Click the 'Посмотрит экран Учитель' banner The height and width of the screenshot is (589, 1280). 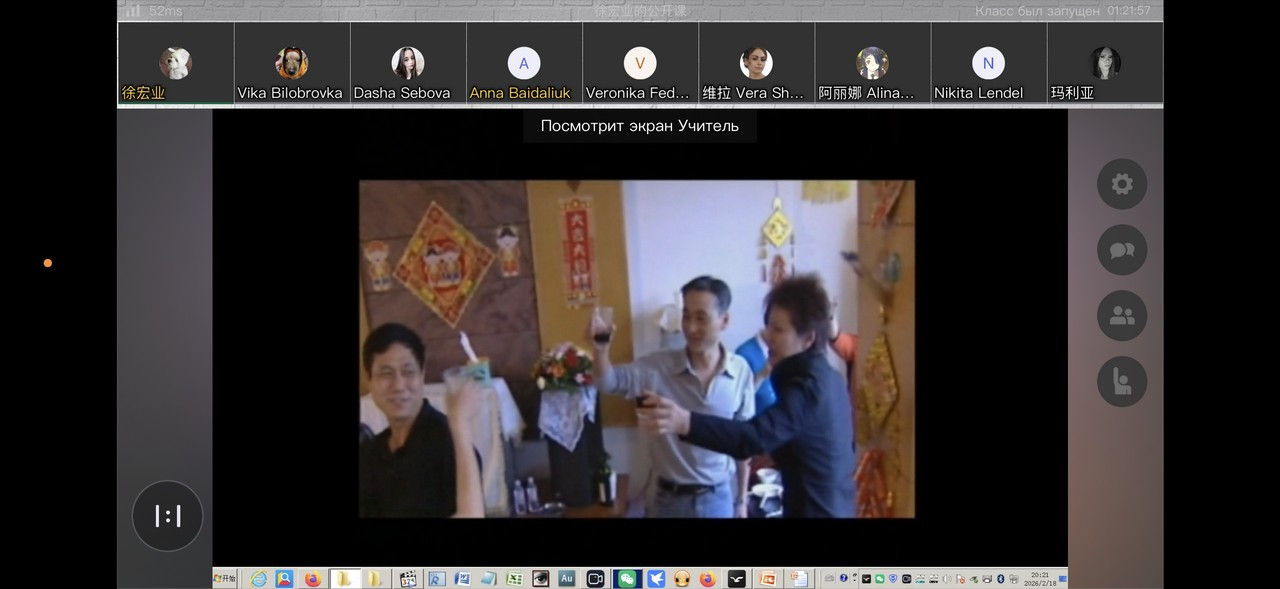(x=640, y=126)
